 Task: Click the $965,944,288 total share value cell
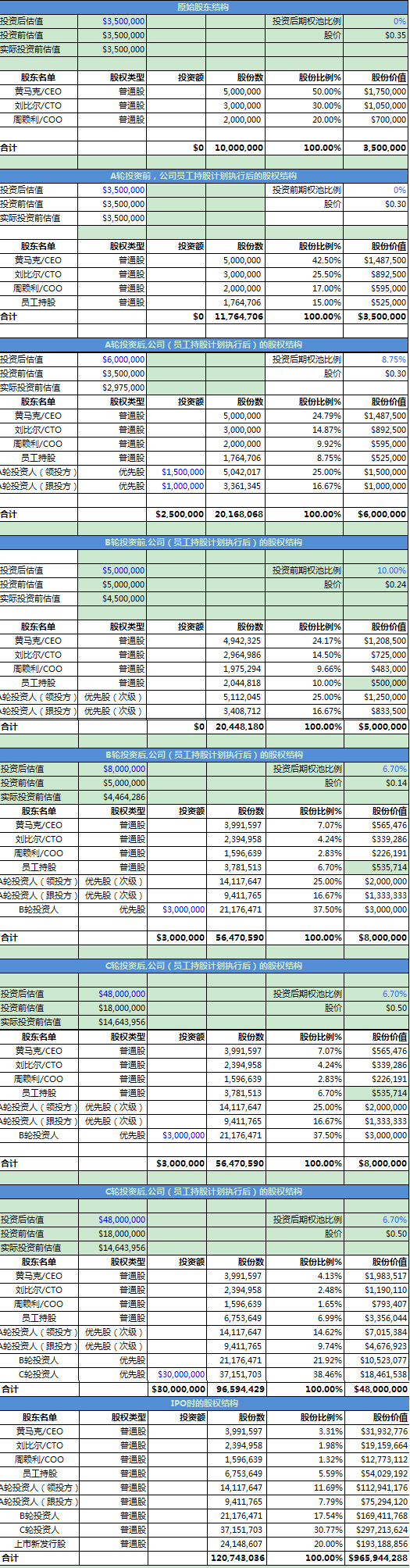[x=376, y=1558]
